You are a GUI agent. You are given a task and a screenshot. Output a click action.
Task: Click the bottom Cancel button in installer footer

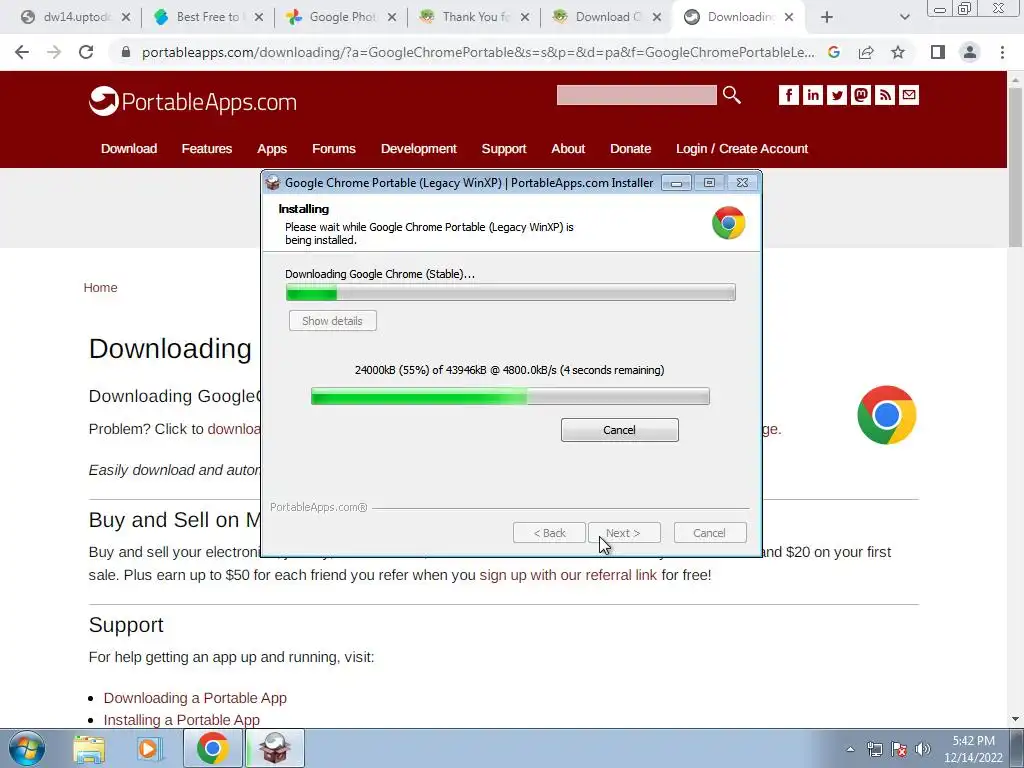click(709, 533)
